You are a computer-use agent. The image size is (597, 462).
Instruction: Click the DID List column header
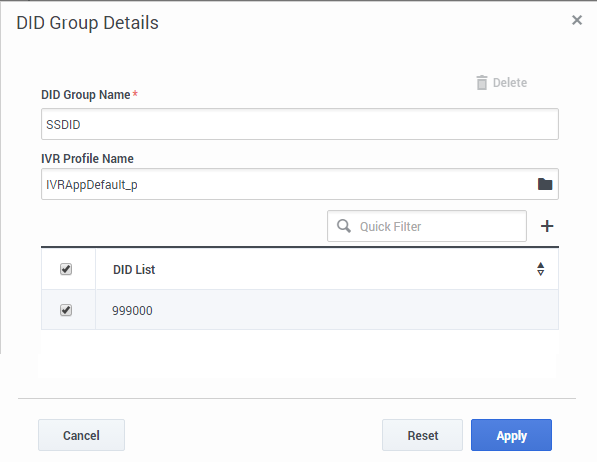click(134, 270)
